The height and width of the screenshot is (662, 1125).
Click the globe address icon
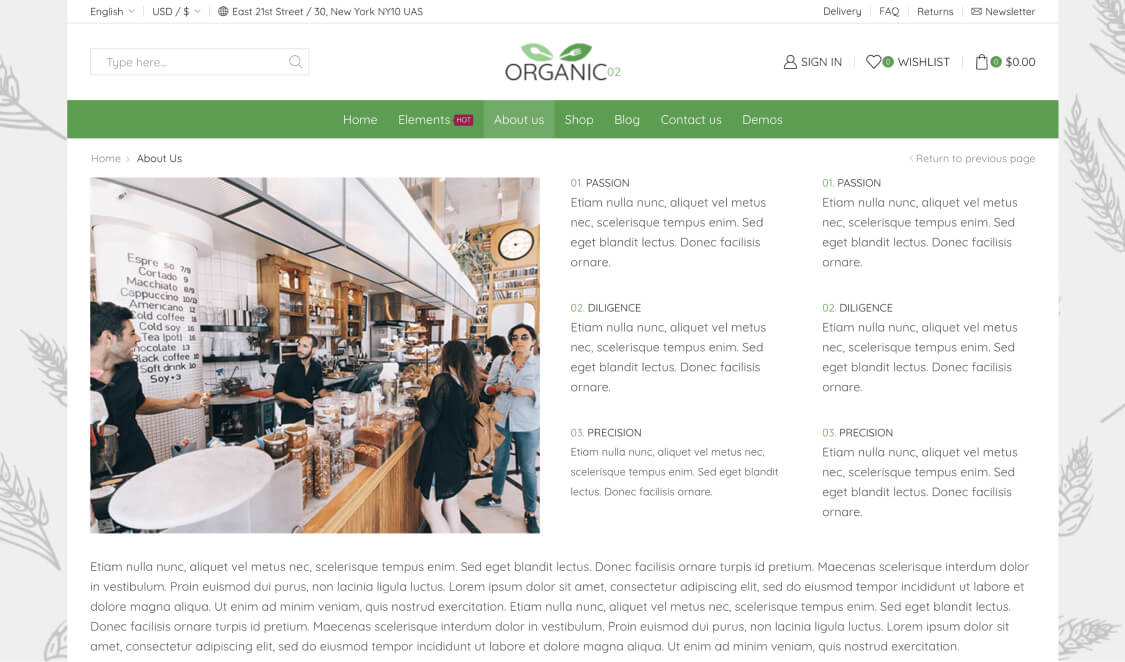click(223, 11)
